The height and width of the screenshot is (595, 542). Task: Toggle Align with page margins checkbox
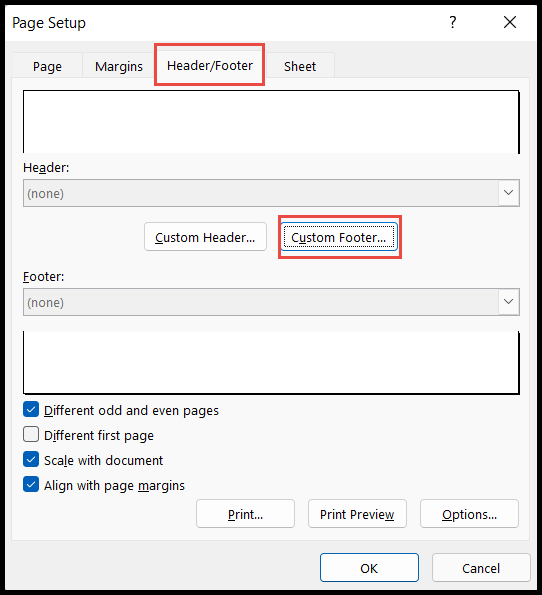[x=31, y=485]
